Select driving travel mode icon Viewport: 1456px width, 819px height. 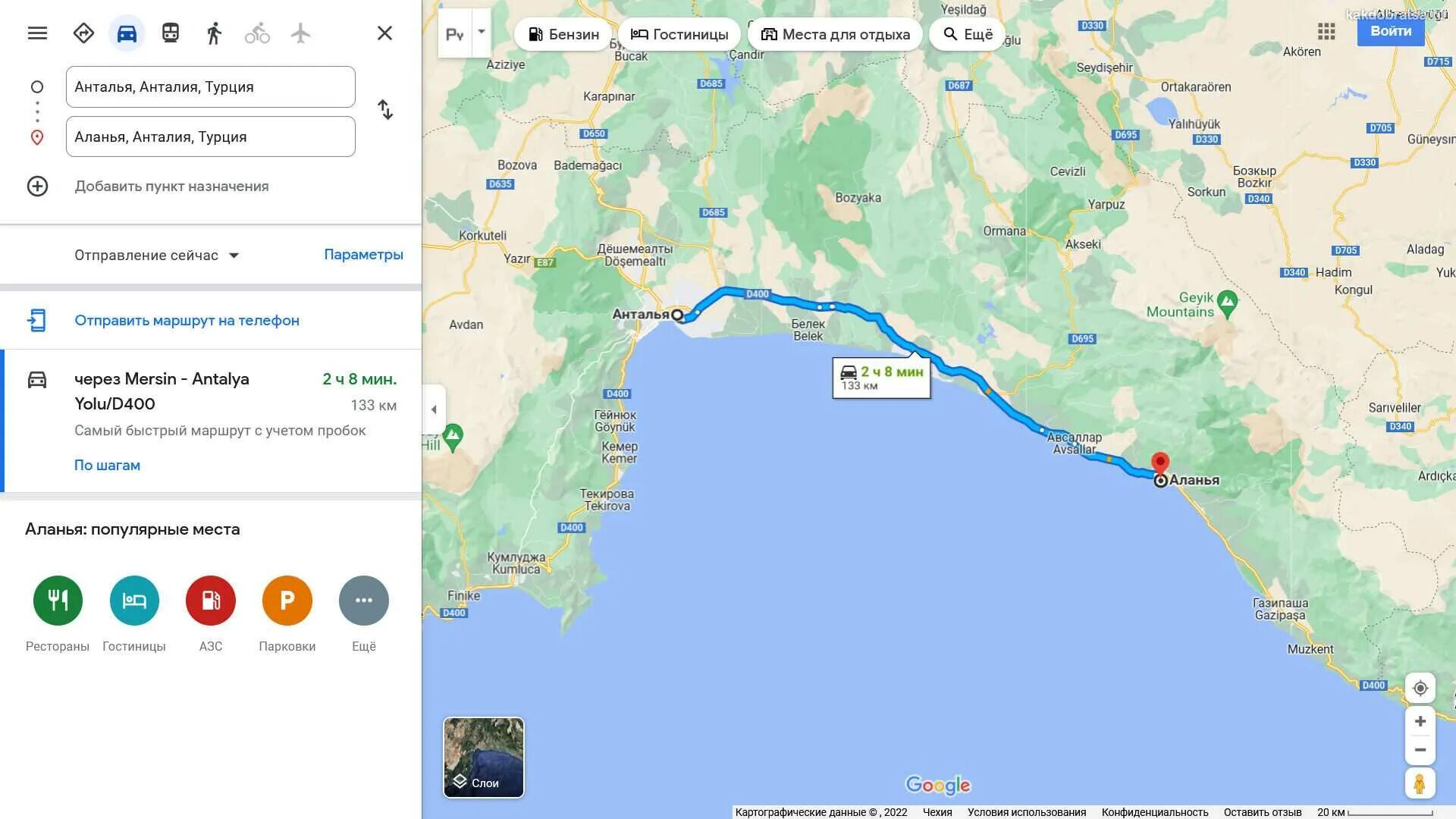point(127,33)
